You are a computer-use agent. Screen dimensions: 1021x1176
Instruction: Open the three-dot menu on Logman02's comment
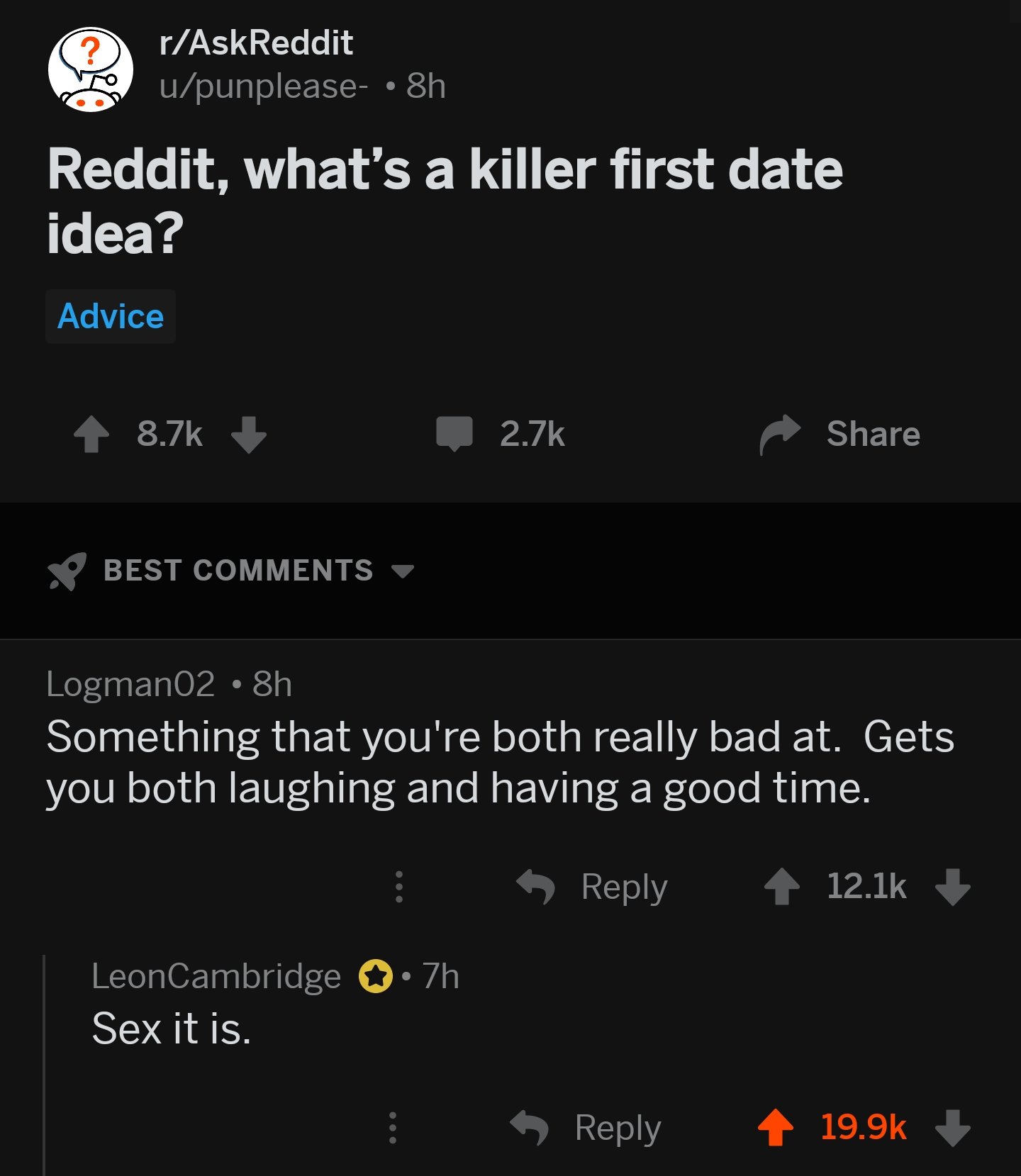pyautogui.click(x=399, y=886)
